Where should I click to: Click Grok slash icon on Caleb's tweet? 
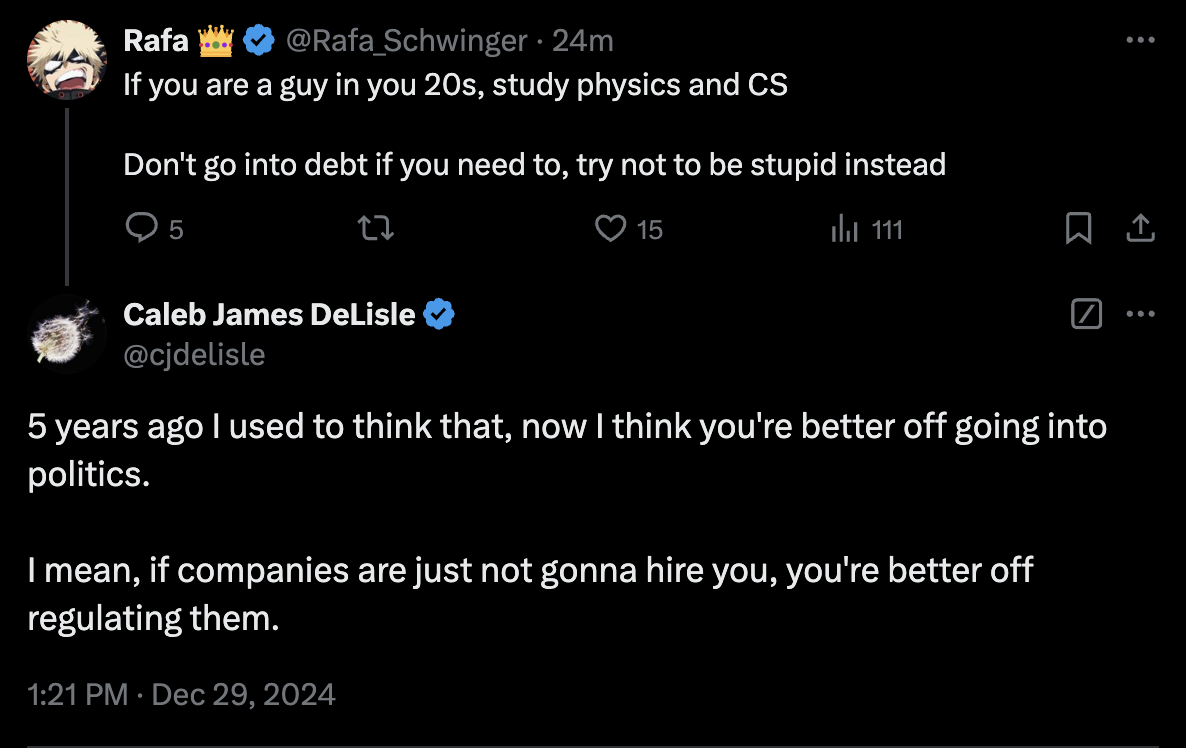click(x=1087, y=314)
